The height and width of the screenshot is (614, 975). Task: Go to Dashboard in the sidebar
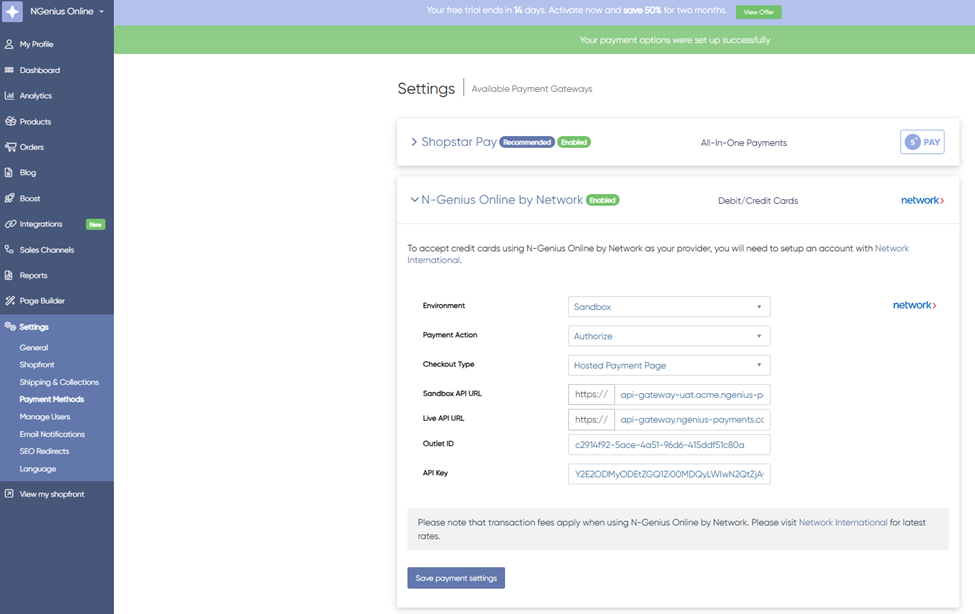[x=40, y=70]
